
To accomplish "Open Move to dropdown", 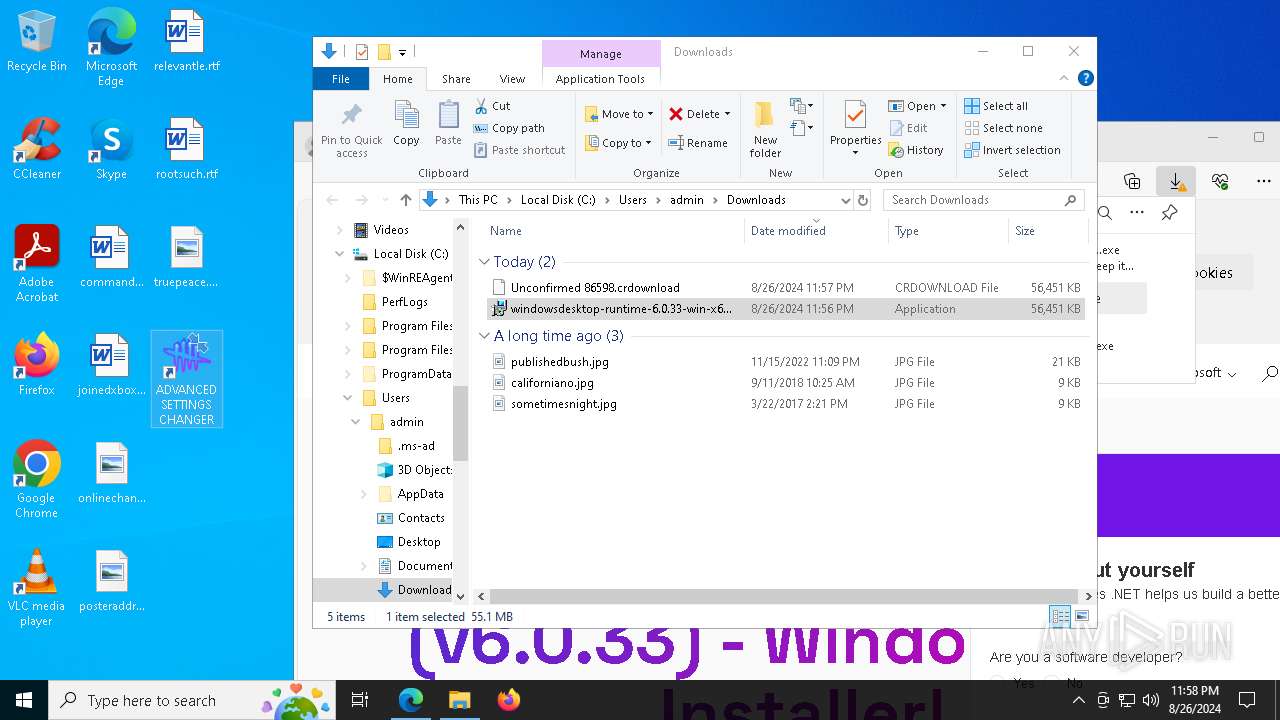I will point(618,114).
